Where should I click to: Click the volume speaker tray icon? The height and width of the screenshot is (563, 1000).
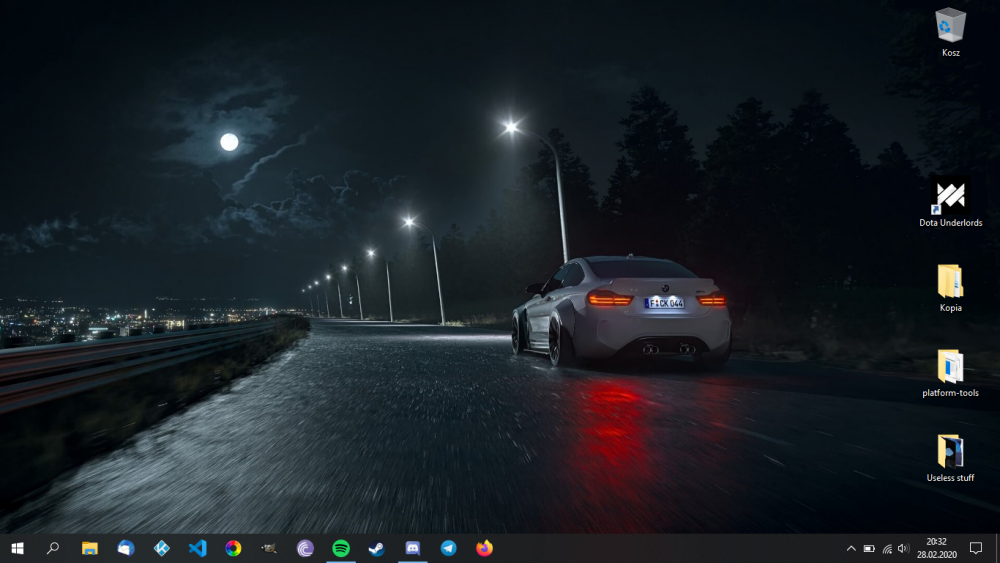903,548
